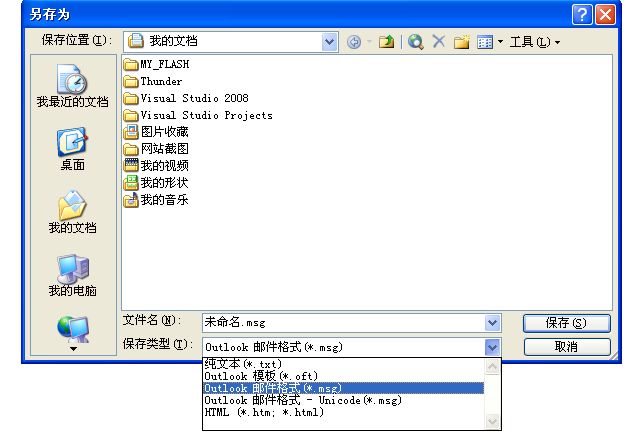Click the 取消 cancel button
Image resolution: width=627 pixels, height=443 pixels.
tap(567, 347)
